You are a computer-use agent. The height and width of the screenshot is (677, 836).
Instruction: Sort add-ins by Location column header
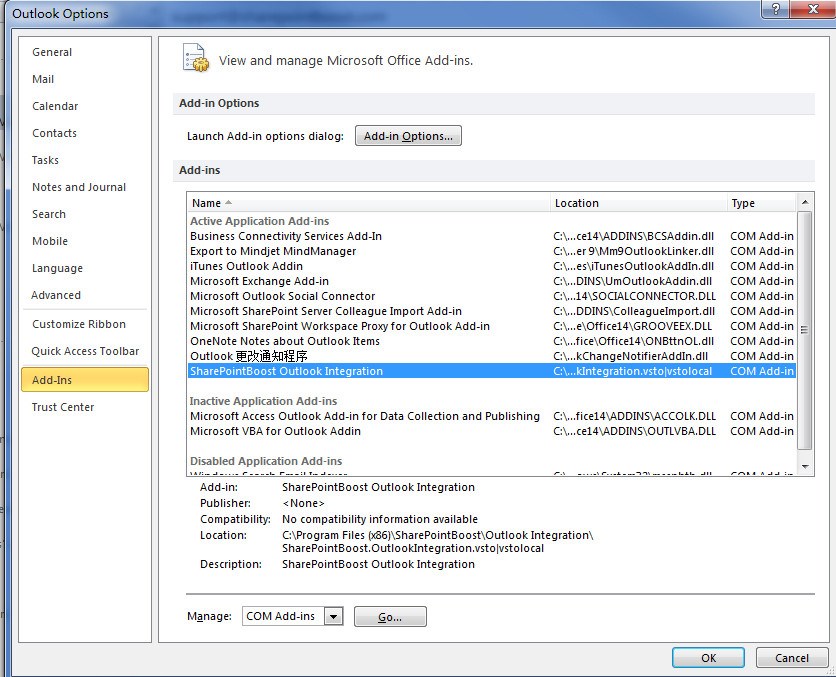click(638, 203)
